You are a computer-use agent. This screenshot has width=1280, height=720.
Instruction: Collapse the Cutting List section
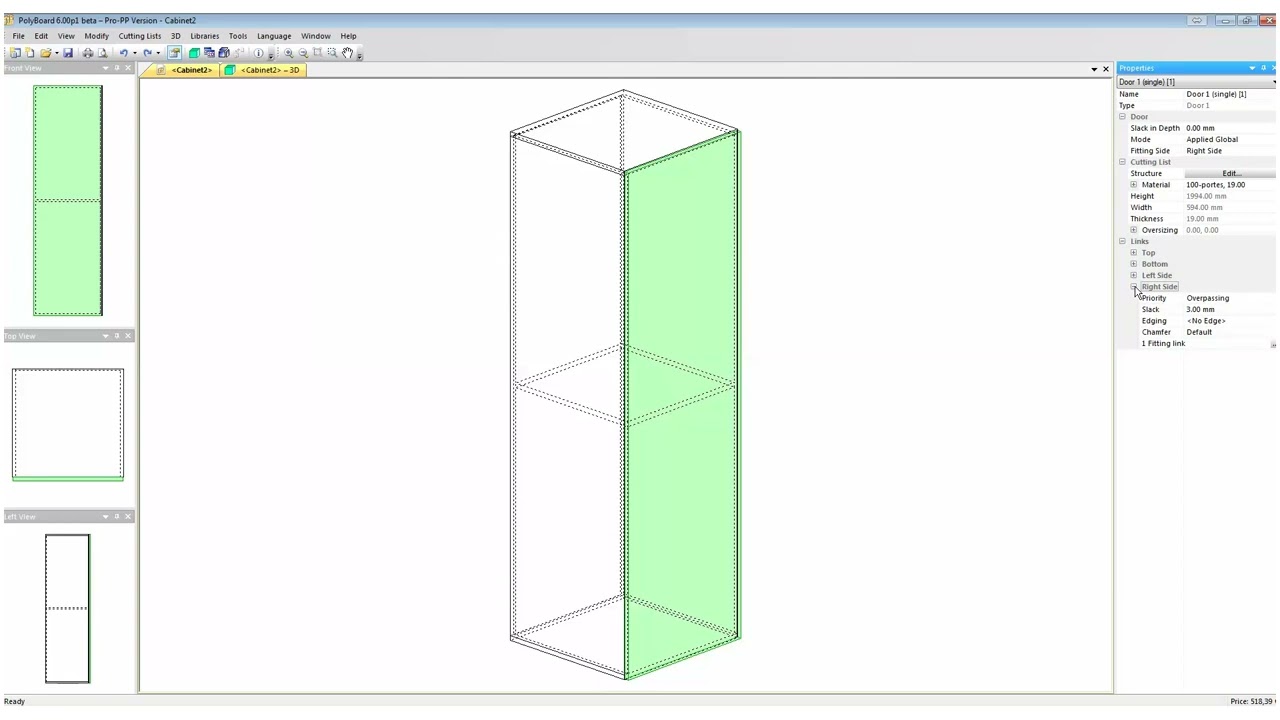pos(1122,162)
